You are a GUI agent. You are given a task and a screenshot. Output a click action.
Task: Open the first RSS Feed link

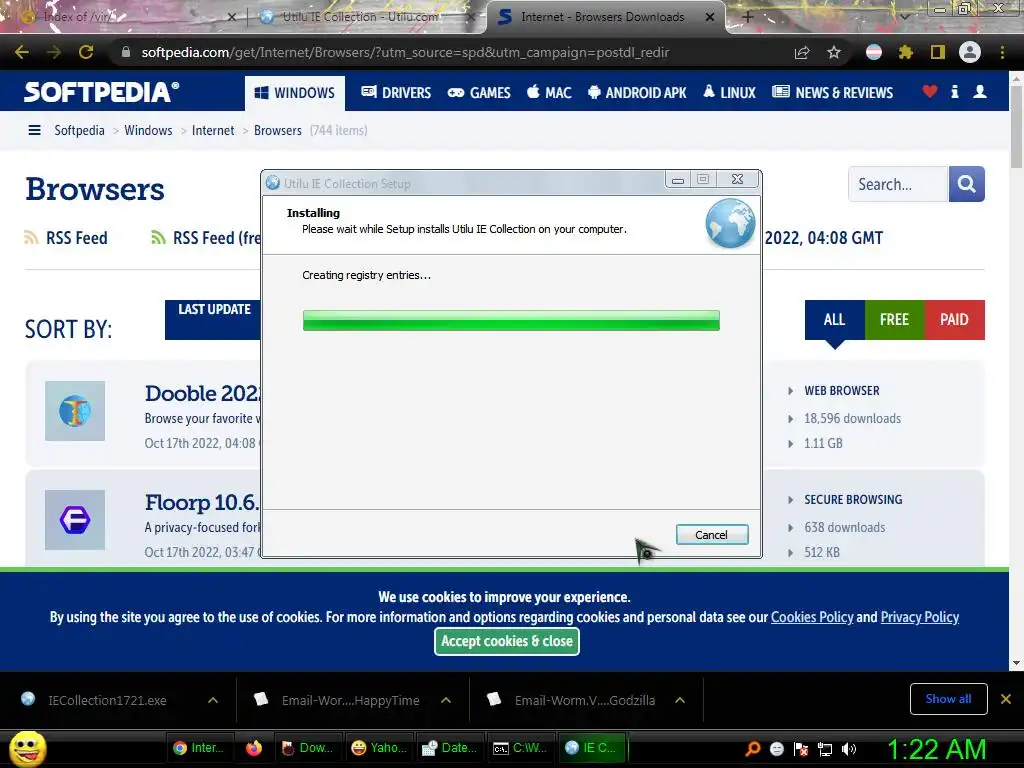tap(66, 238)
